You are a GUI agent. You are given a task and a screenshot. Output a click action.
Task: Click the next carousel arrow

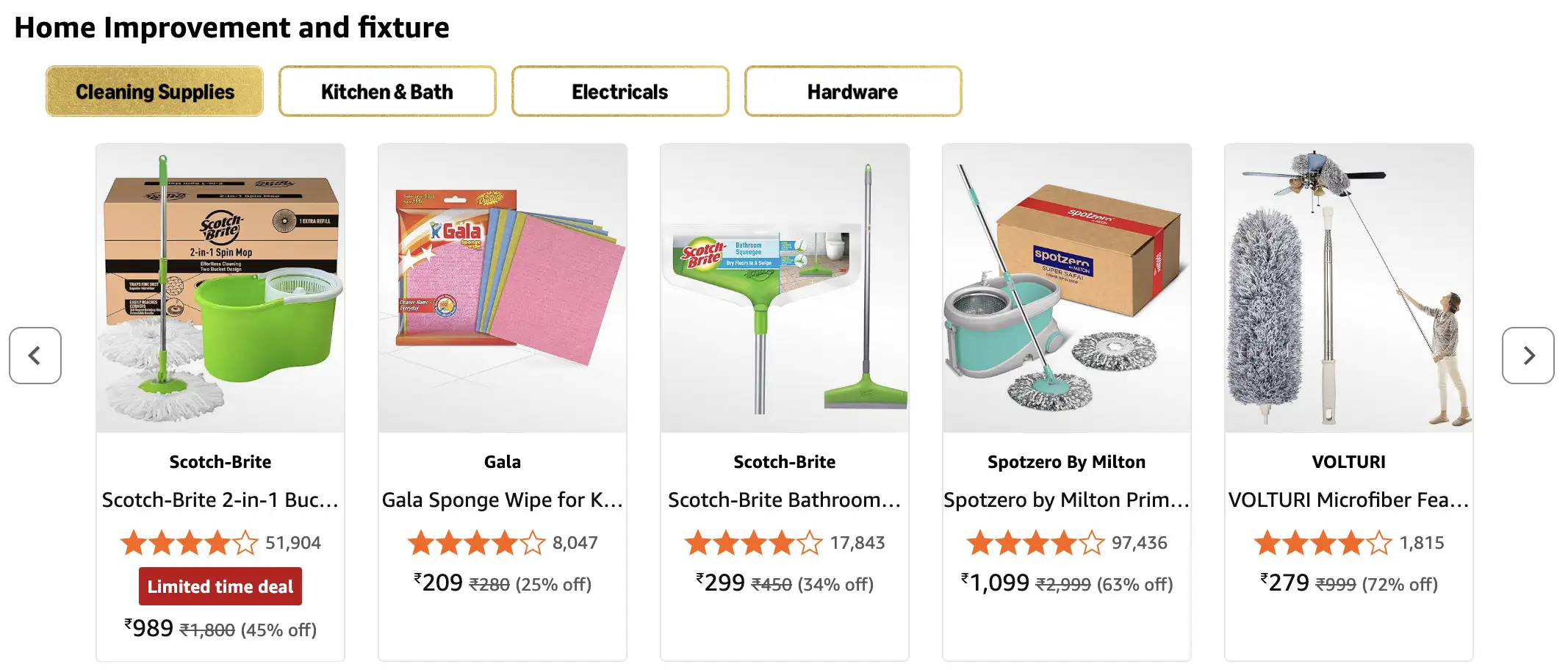pos(1528,356)
